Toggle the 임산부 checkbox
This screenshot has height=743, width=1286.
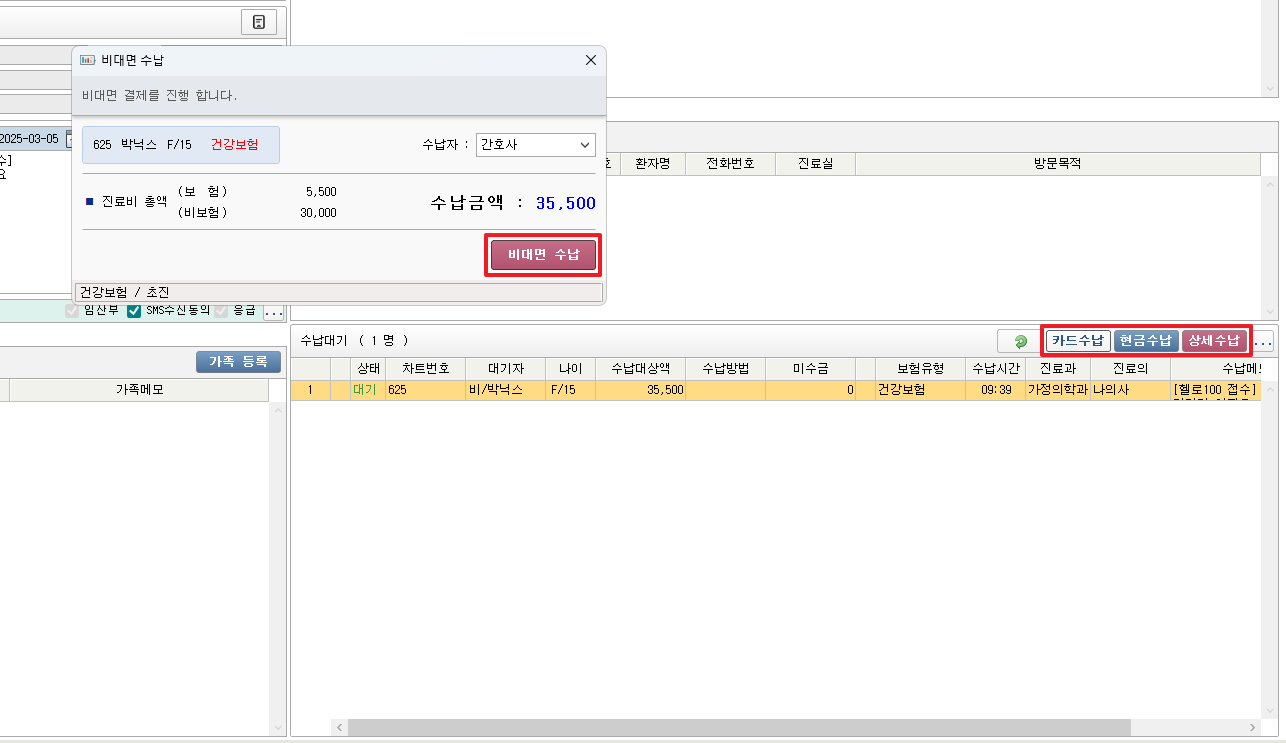(x=72, y=311)
